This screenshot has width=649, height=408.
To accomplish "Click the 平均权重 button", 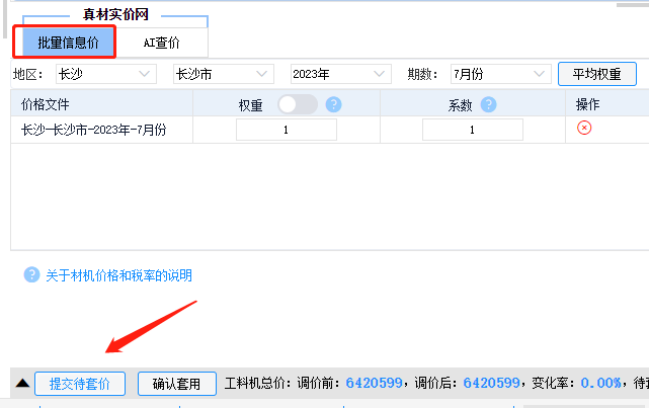I will [x=597, y=74].
